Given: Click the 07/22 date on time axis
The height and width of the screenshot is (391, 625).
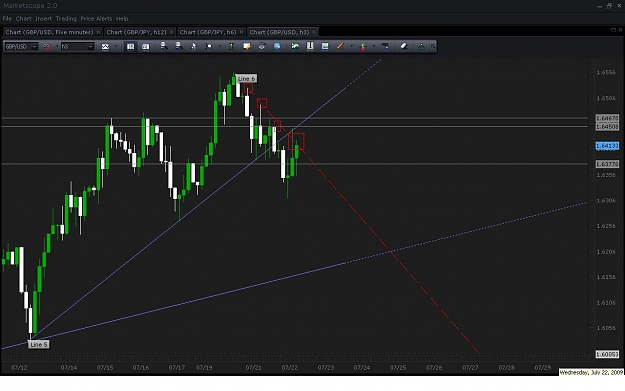Looking at the screenshot, I should tap(289, 367).
